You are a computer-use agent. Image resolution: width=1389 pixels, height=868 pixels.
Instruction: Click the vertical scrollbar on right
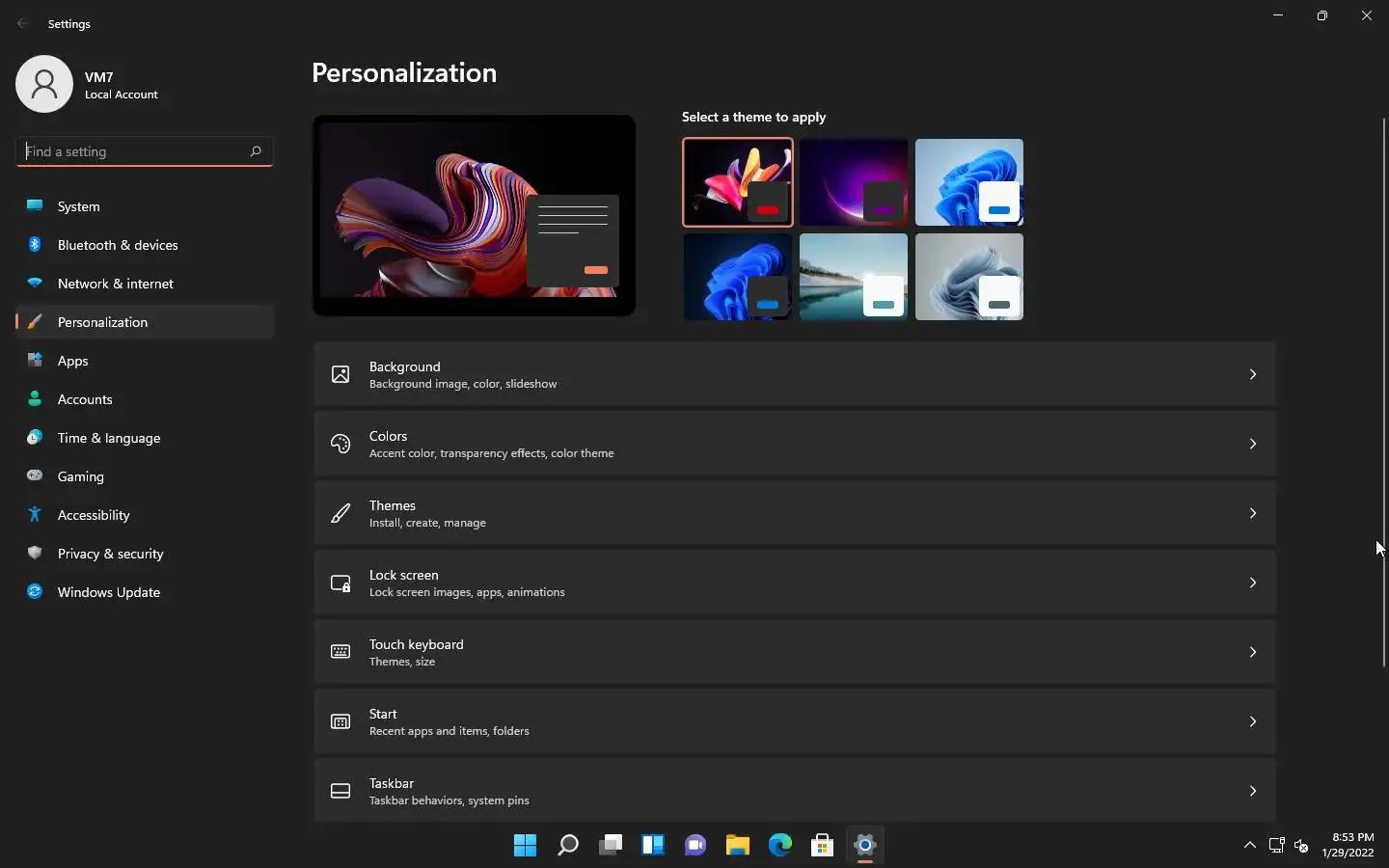tap(1384, 392)
